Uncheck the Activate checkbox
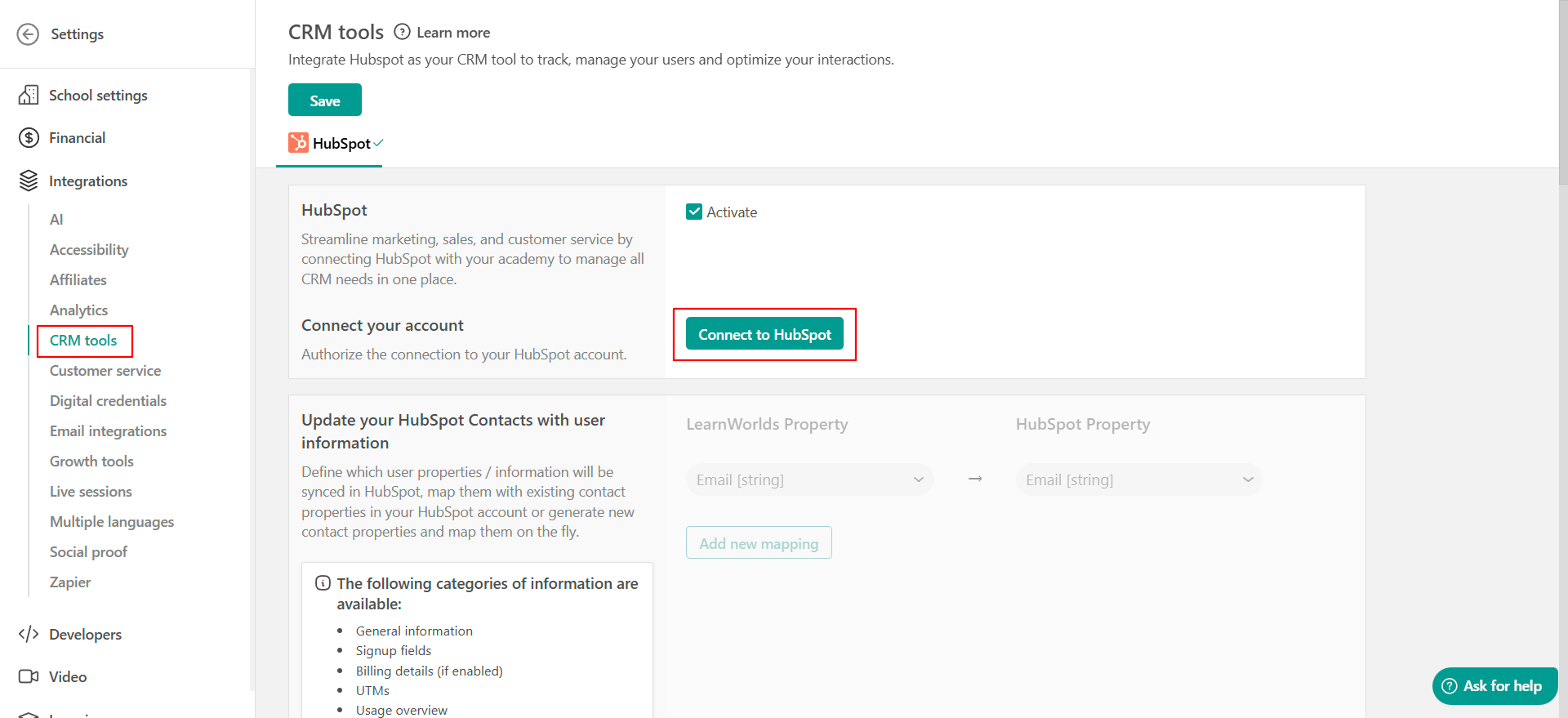Viewport: 1568px width, 718px height. point(694,212)
